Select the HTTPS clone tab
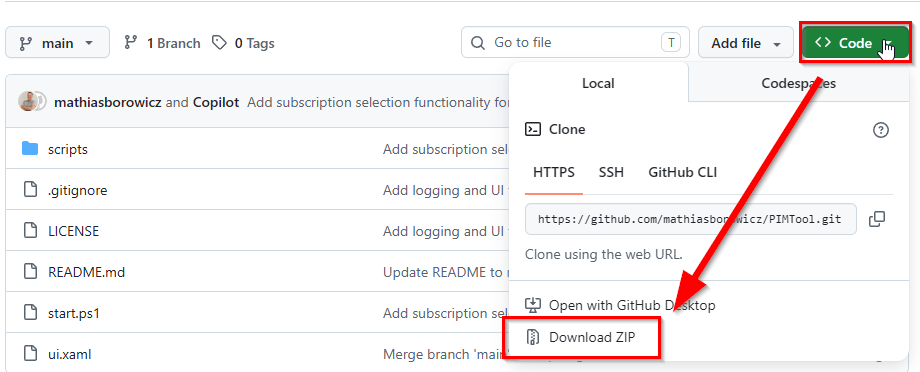 (x=554, y=173)
